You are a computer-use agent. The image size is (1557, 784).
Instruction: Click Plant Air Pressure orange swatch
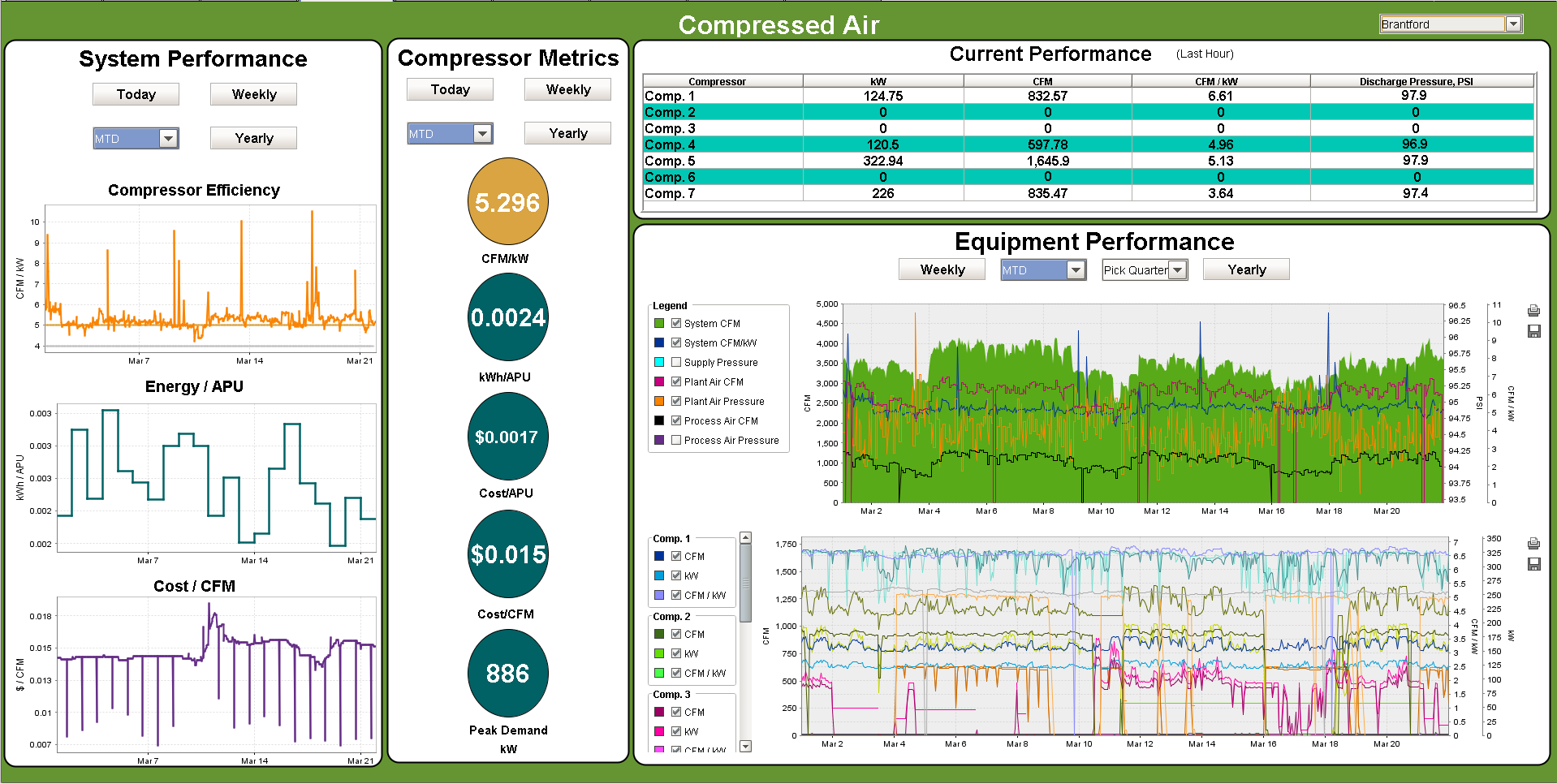point(659,401)
